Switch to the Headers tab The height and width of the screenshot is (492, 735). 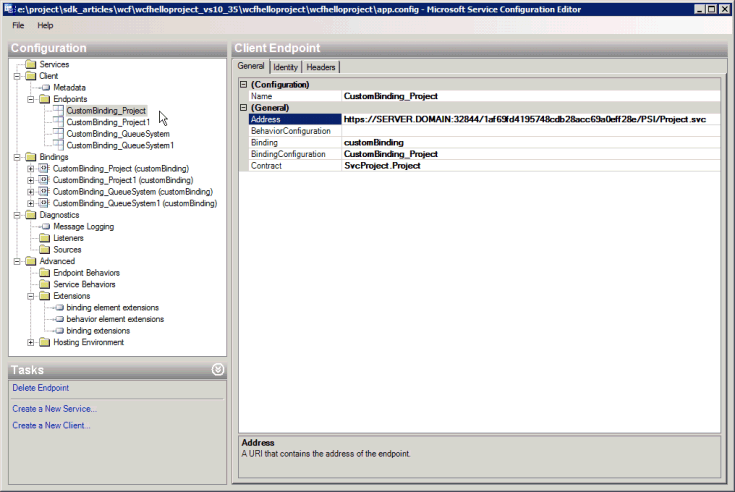tap(321, 67)
